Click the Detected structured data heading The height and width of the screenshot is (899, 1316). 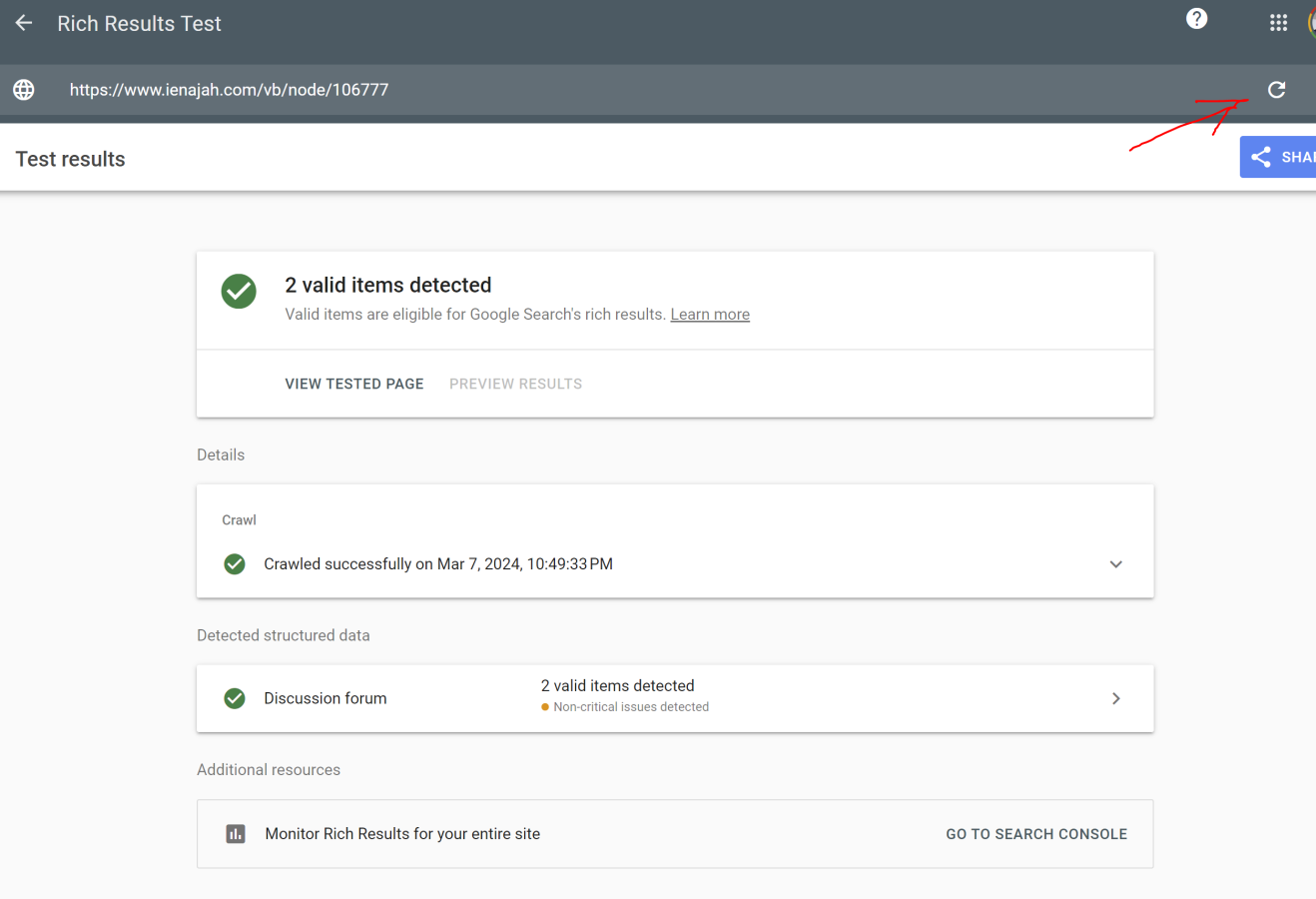284,635
